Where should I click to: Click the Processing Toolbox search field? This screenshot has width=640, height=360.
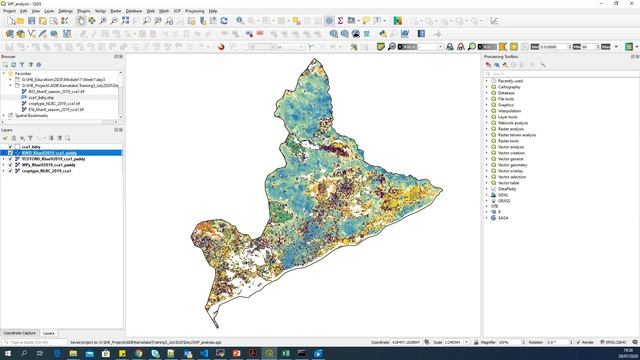(x=562, y=74)
